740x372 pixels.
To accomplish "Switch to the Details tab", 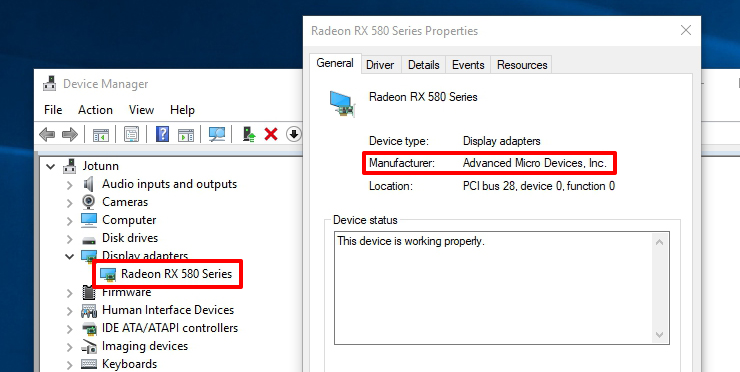I will point(423,65).
